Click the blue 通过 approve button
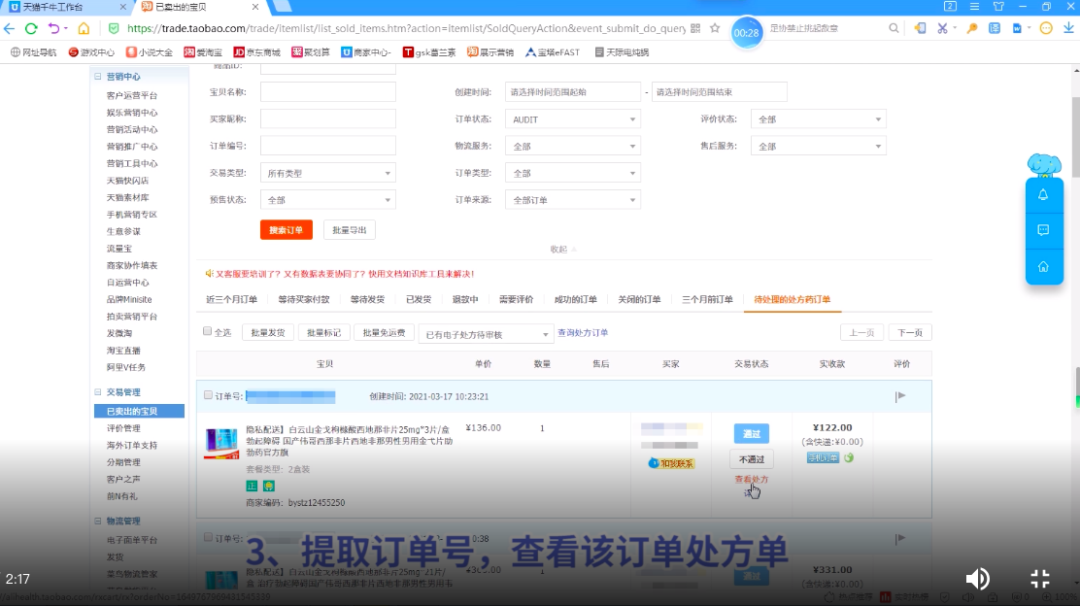The image size is (1080, 606). click(x=751, y=434)
